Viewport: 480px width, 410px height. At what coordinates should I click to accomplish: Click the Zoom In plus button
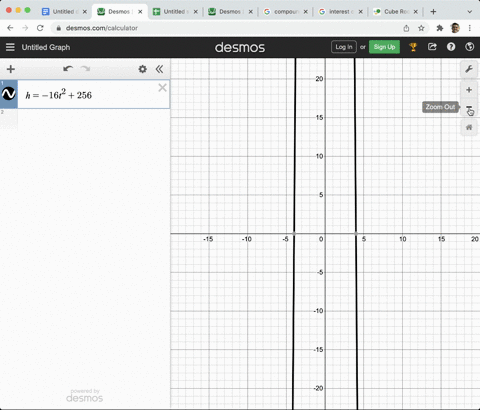click(469, 90)
